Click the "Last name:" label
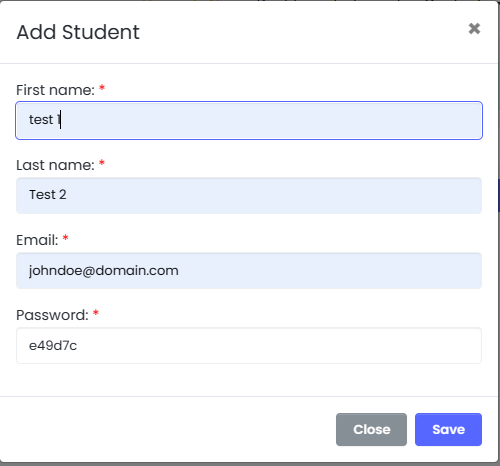The image size is (500, 466). point(56,165)
